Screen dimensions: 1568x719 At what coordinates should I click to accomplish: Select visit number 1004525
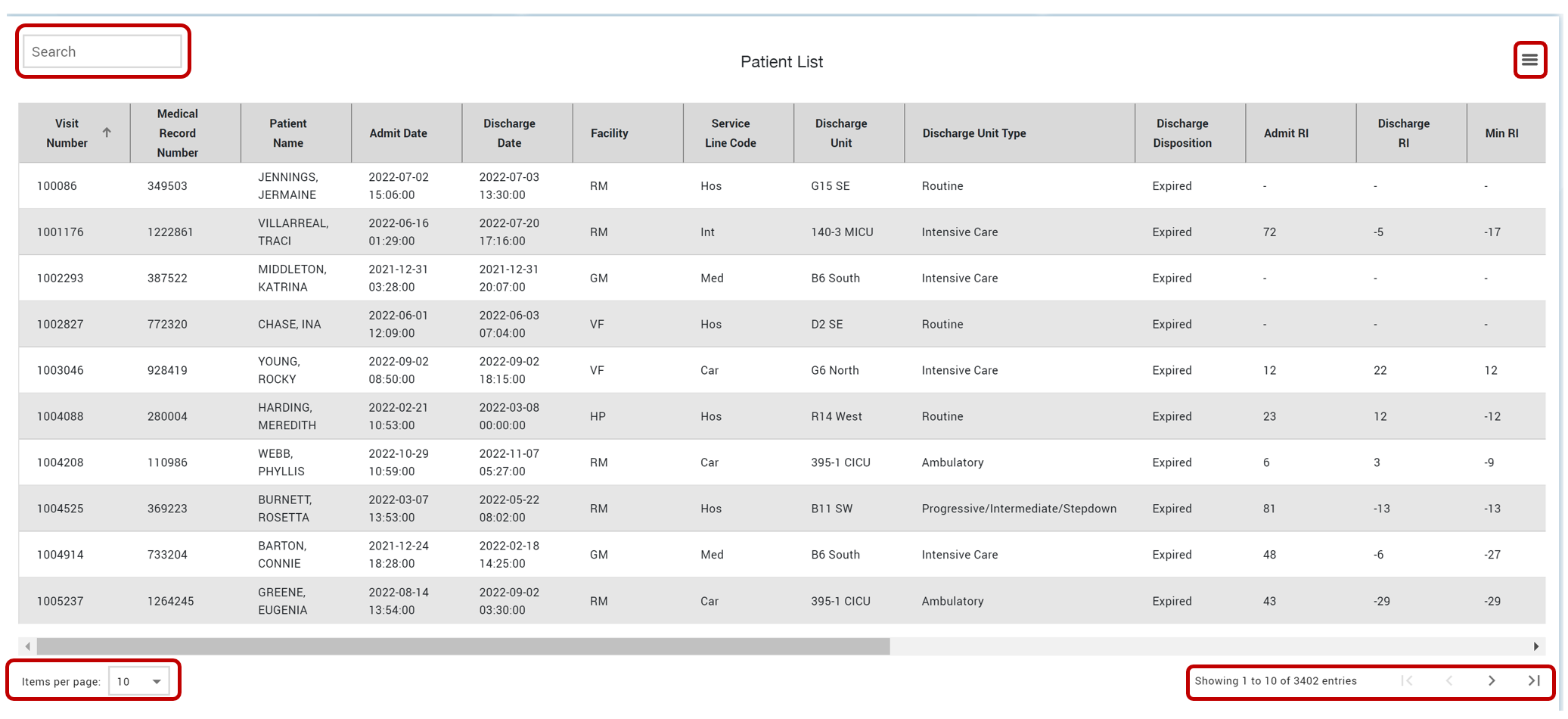61,509
